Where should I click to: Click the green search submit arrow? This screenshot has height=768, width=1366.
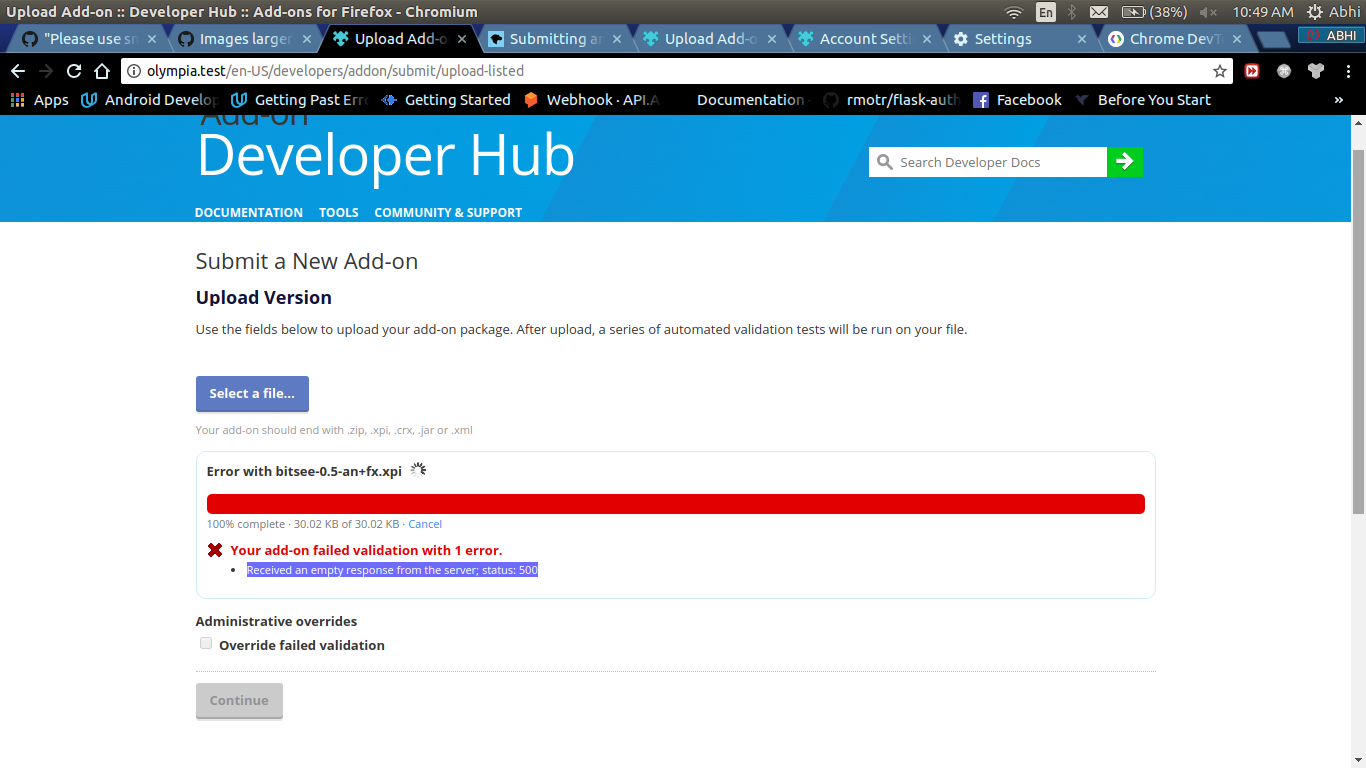tap(1125, 162)
